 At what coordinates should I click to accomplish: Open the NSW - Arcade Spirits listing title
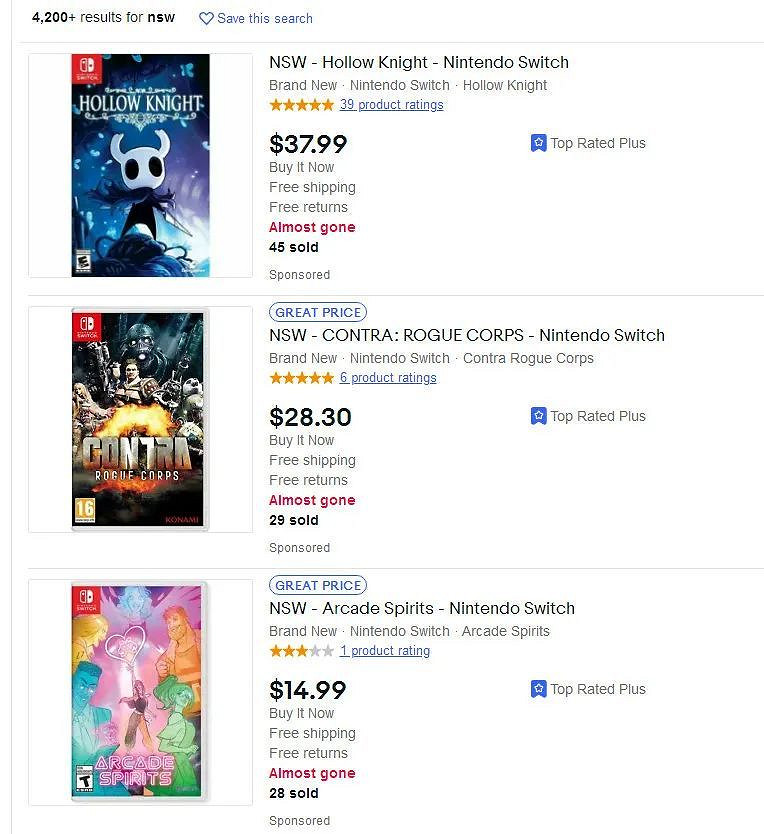pos(421,608)
